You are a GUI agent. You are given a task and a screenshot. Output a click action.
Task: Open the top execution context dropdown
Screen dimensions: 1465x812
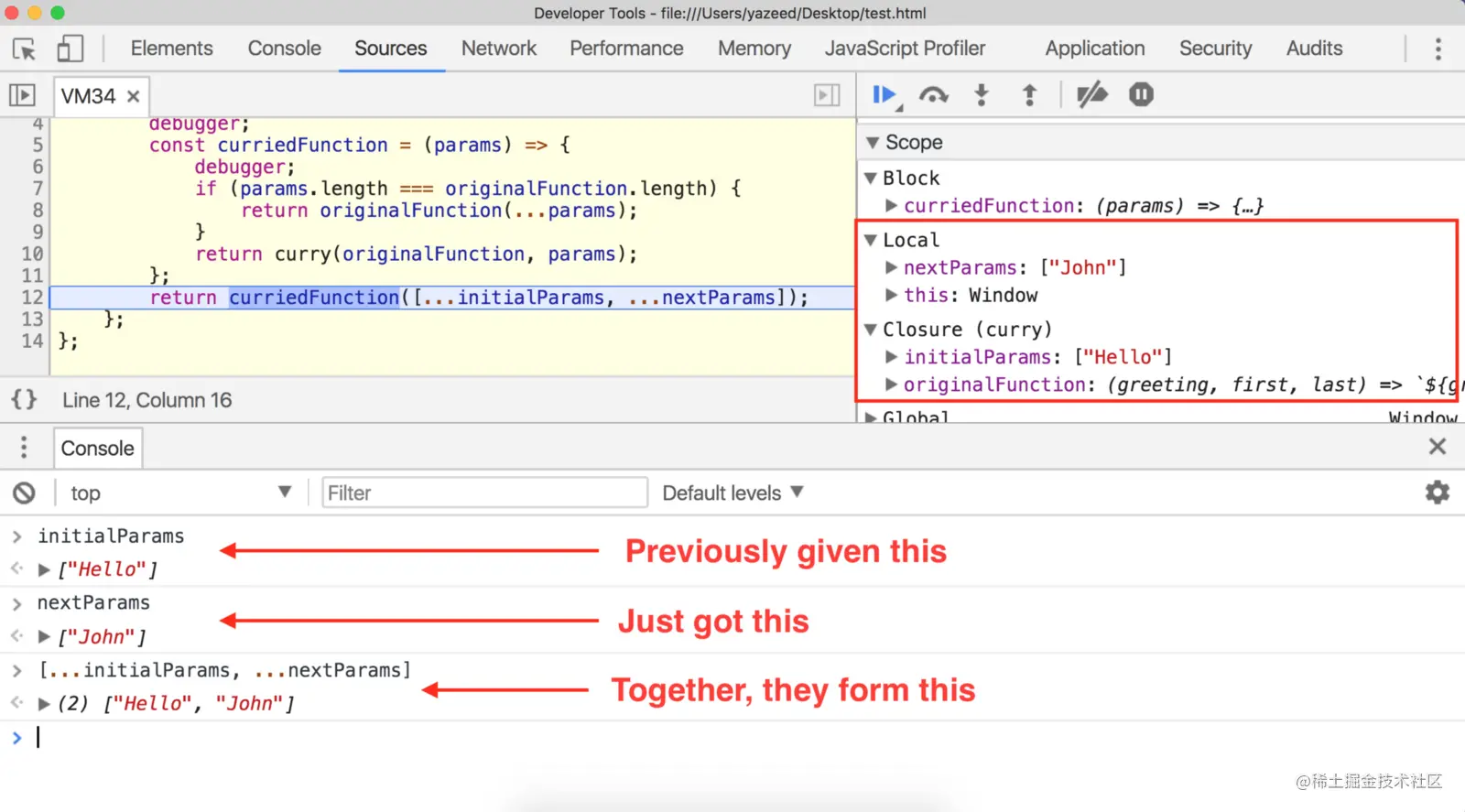tap(179, 493)
